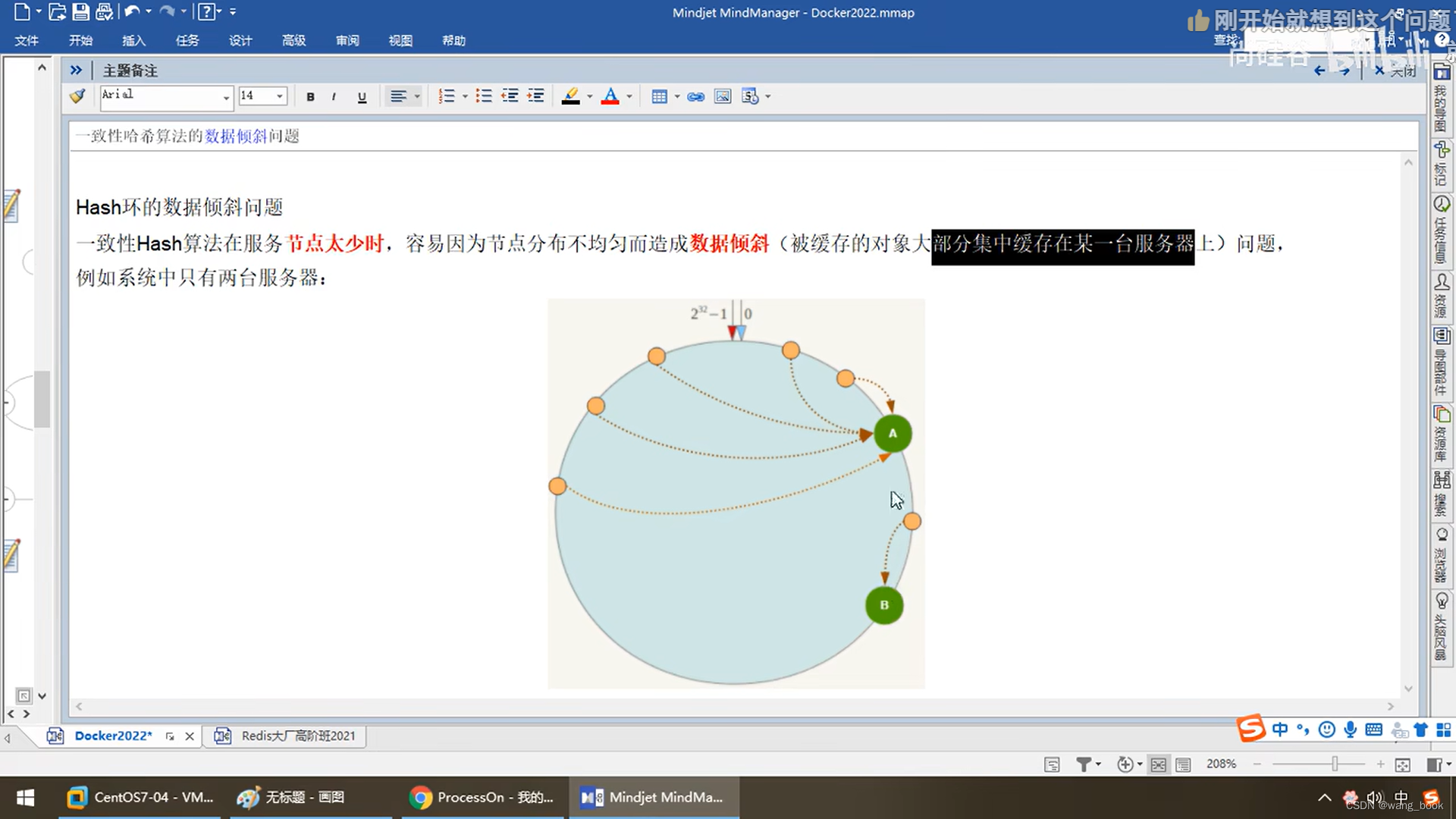The image size is (1456, 819).
Task: Click the increase indent icon
Action: click(536, 96)
